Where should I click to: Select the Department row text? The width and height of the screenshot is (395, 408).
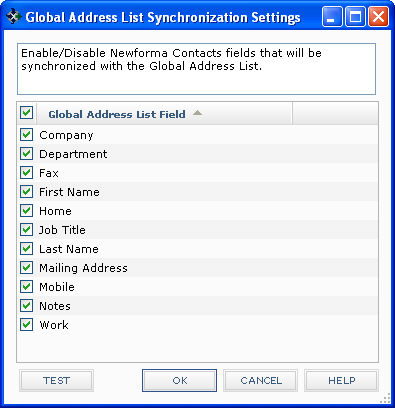click(73, 154)
